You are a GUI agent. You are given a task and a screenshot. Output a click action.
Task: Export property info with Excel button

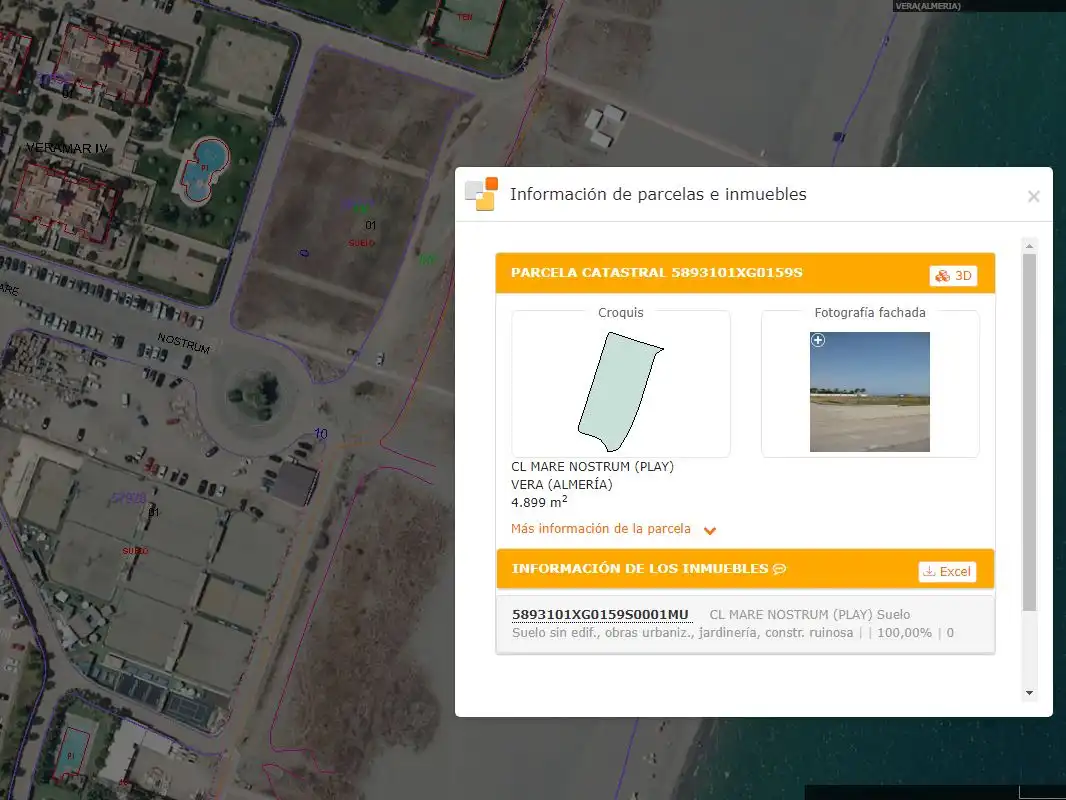click(947, 572)
